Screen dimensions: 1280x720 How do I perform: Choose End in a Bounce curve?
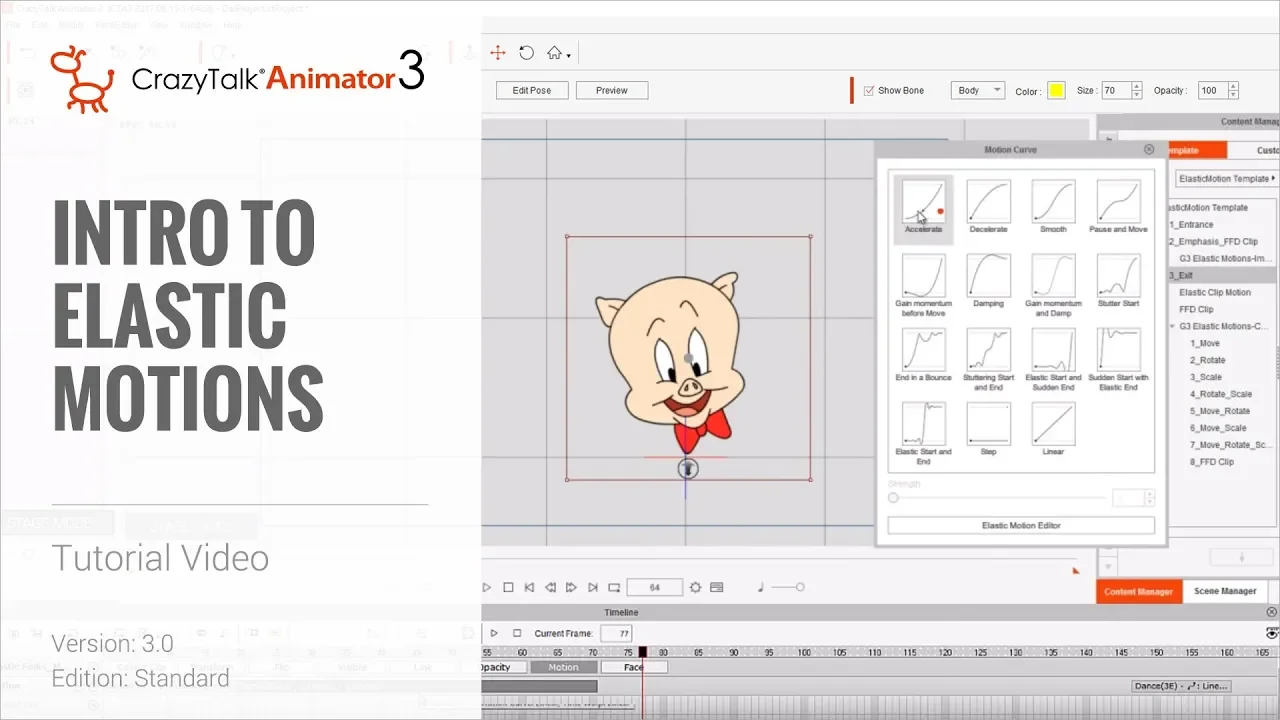pos(923,355)
